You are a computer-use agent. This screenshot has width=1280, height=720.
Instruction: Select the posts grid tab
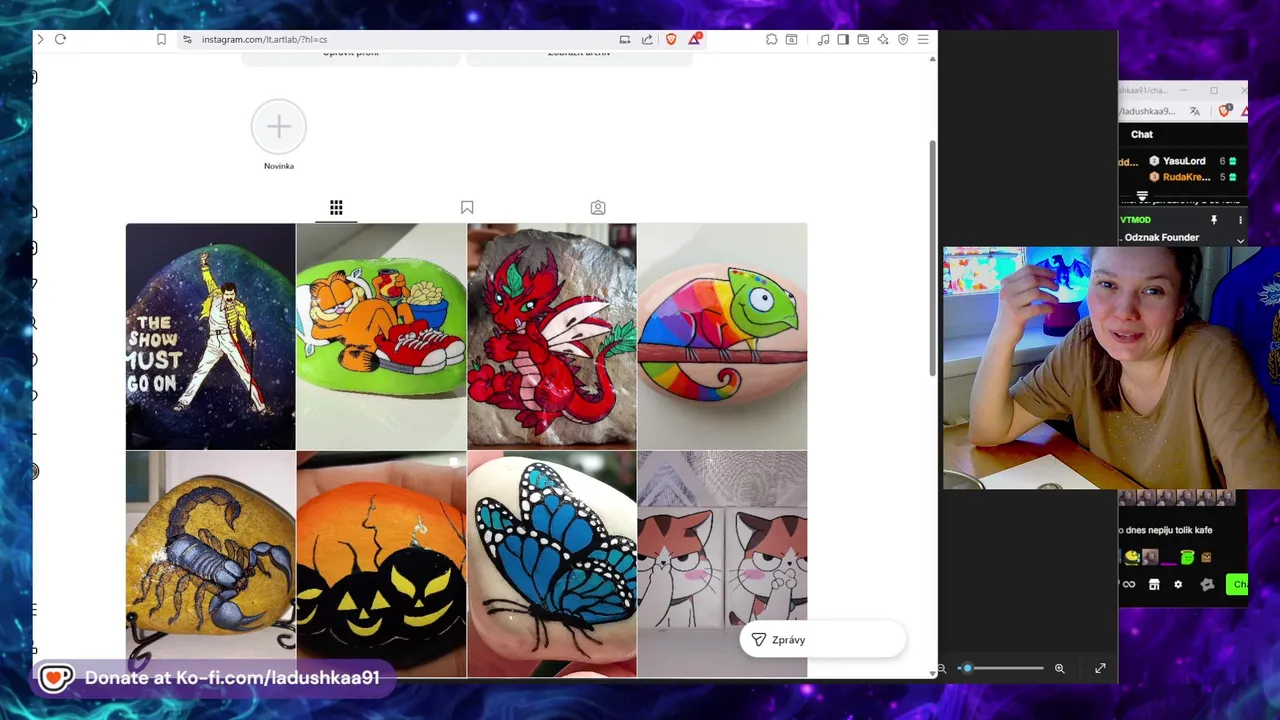[x=336, y=207]
